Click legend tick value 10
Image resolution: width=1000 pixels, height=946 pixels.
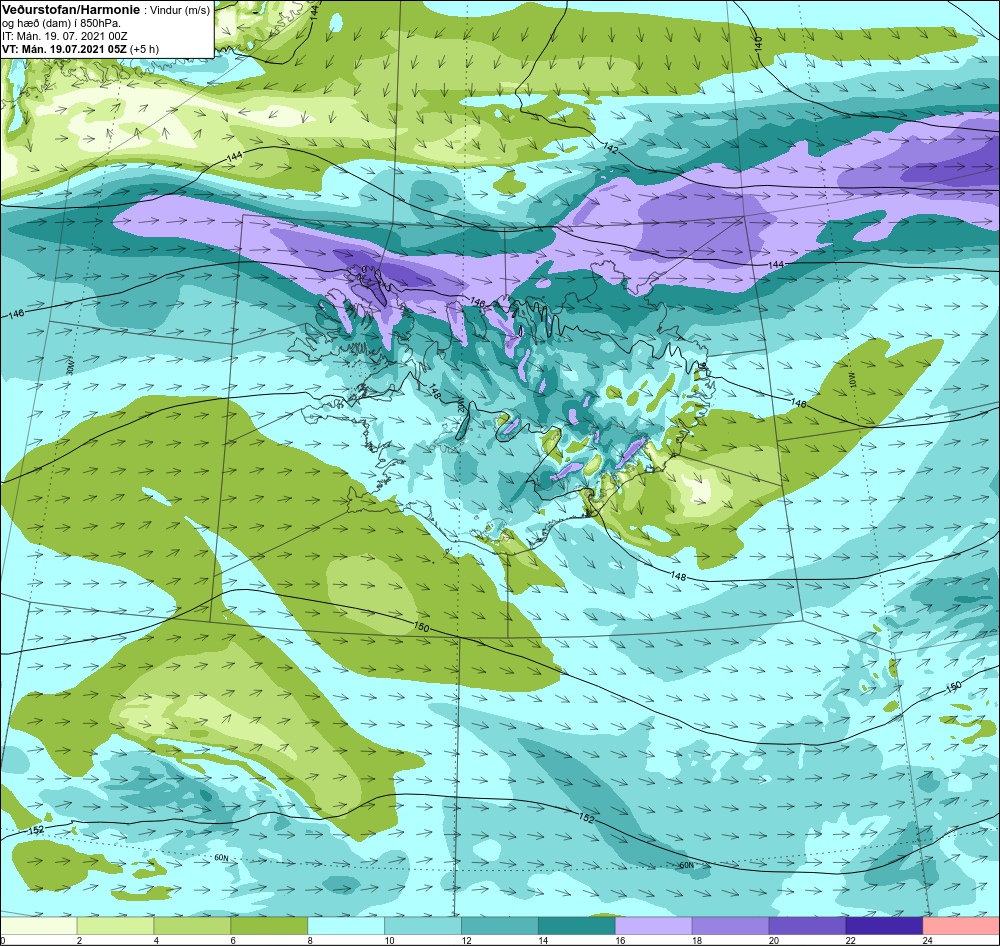tap(389, 940)
